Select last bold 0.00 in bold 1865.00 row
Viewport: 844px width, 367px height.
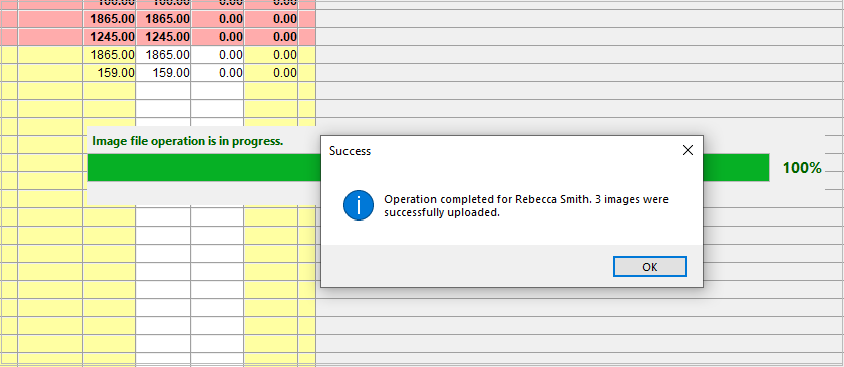271,19
